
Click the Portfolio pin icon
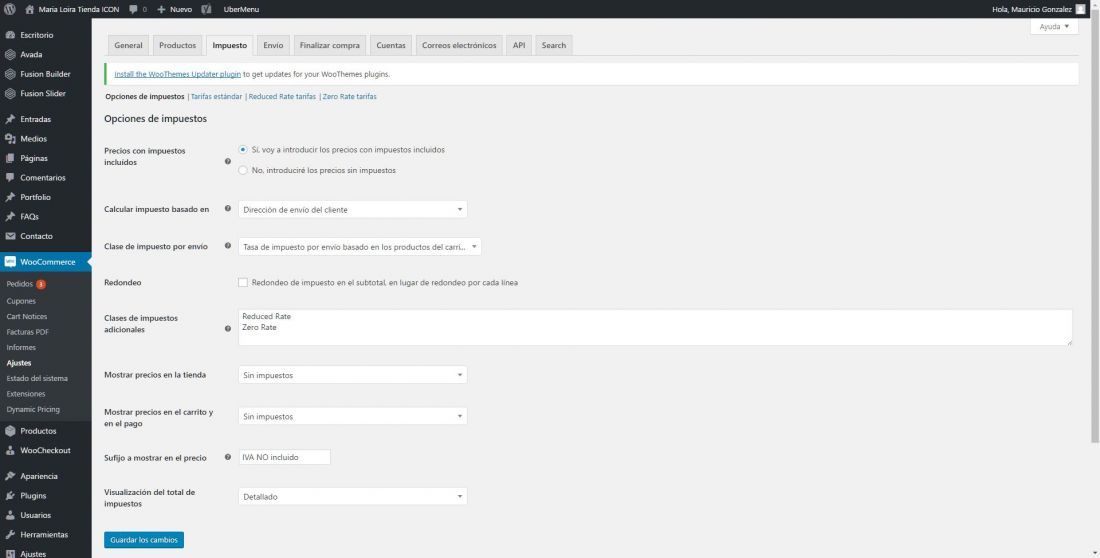tap(10, 197)
